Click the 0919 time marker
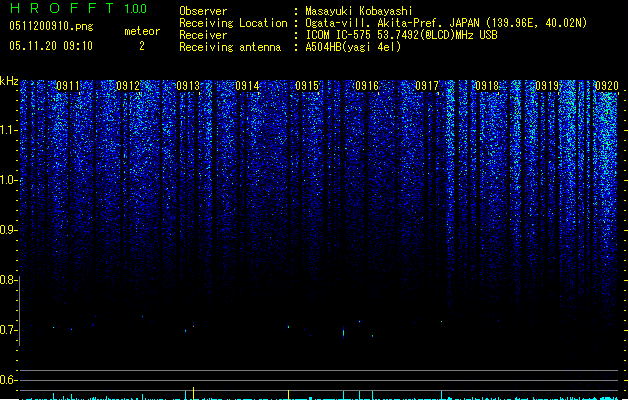 547,86
